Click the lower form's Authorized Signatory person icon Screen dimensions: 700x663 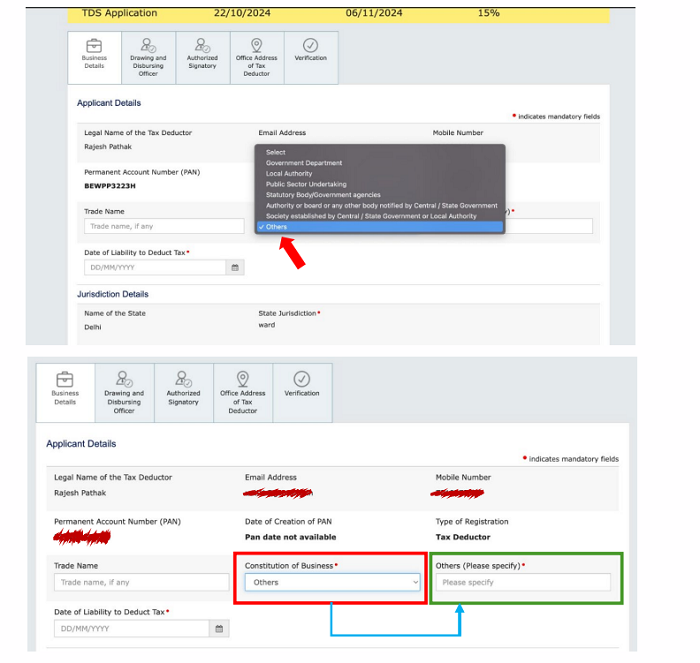[183, 379]
